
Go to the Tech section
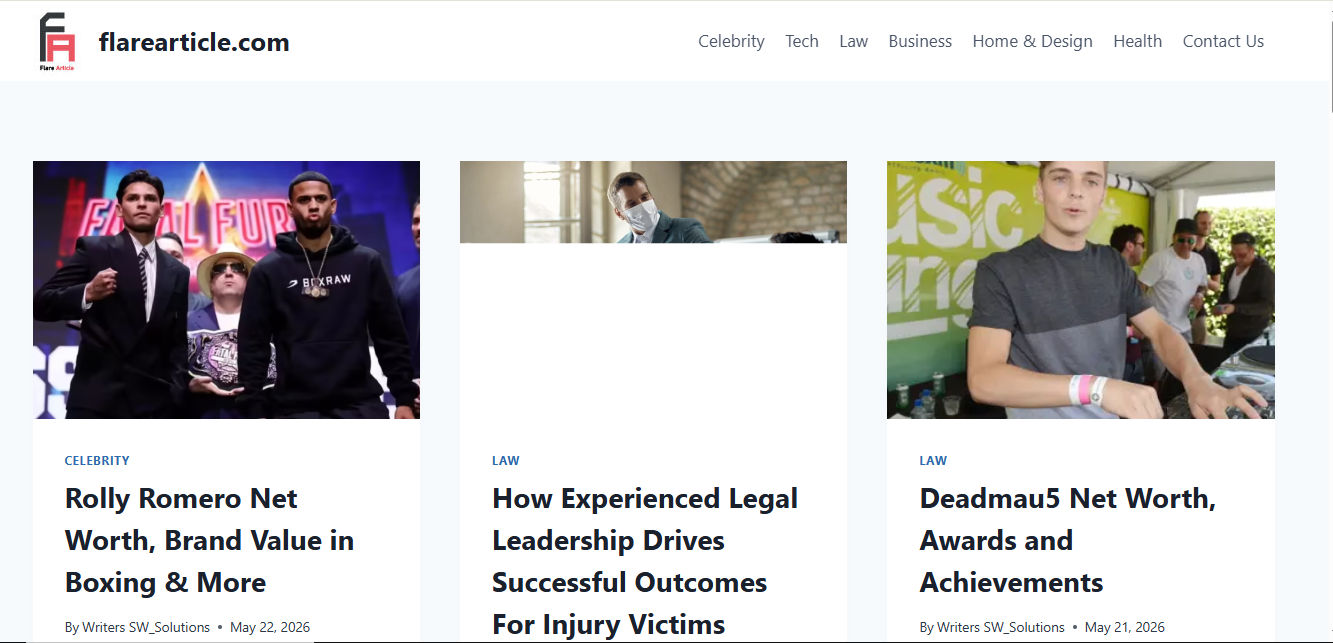click(802, 41)
